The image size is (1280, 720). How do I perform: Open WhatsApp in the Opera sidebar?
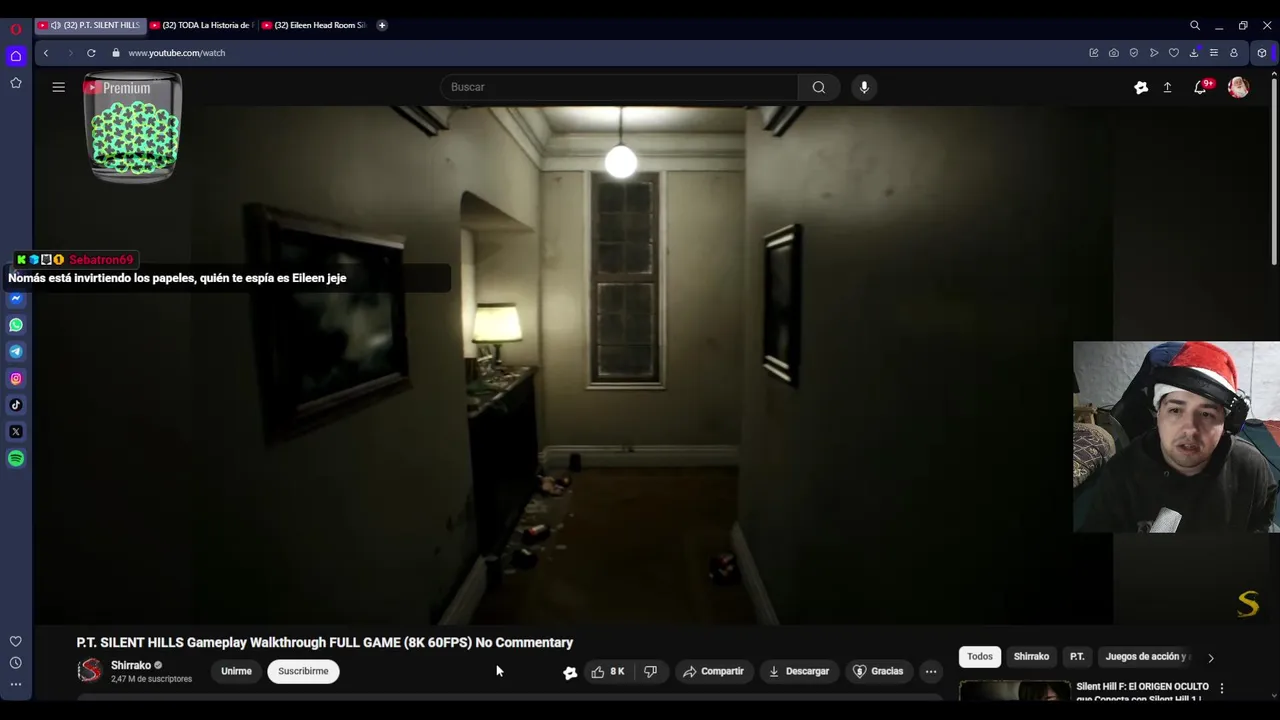(x=16, y=325)
